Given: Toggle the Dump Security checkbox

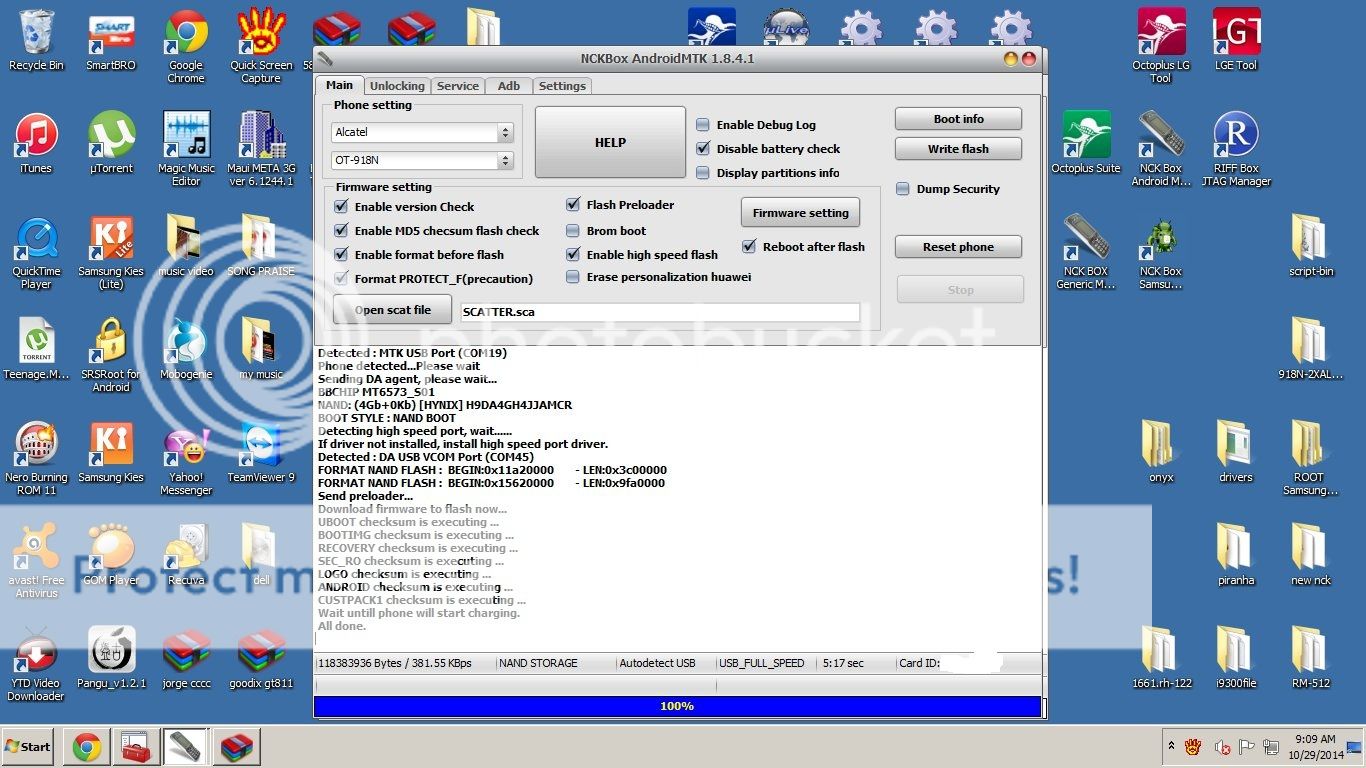Looking at the screenshot, I should pyautogui.click(x=903, y=189).
